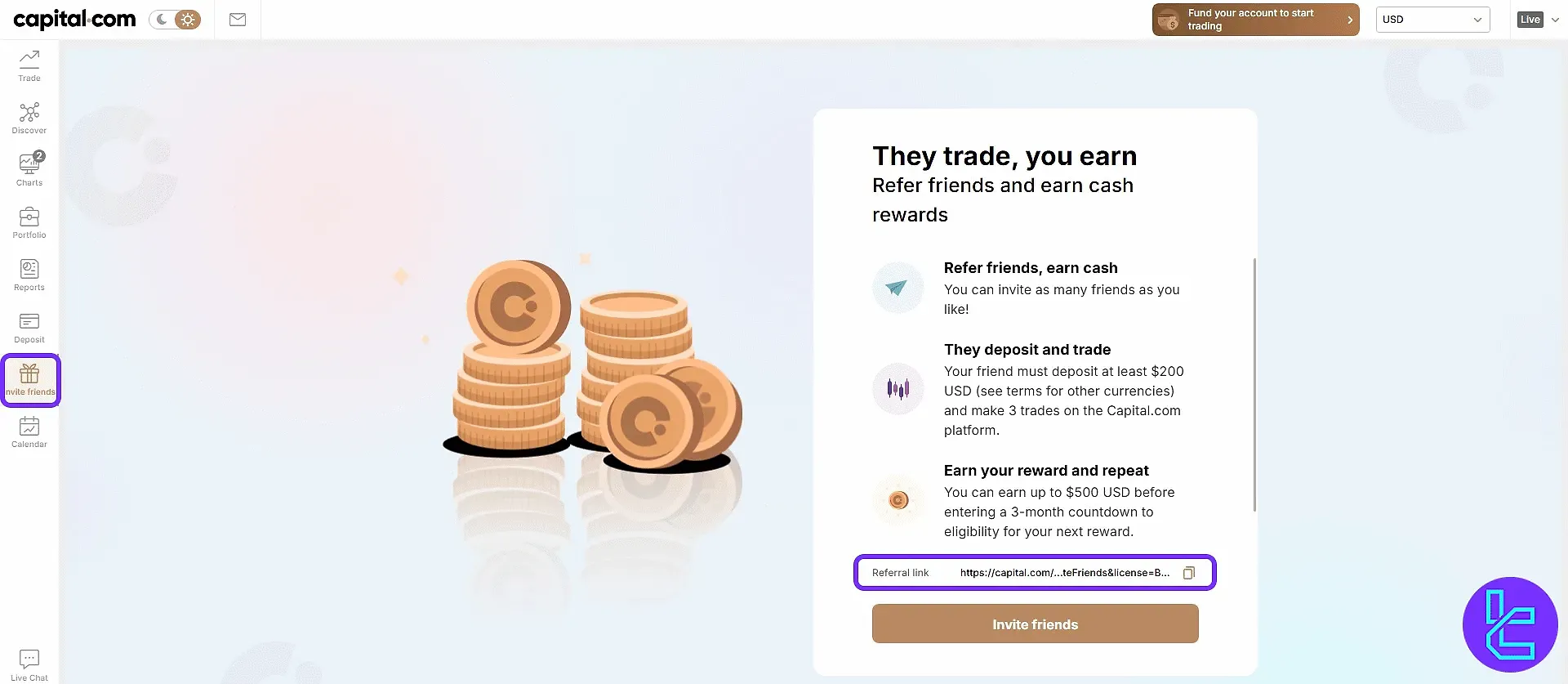
Task: Go to Portfolio in sidebar
Action: [29, 222]
